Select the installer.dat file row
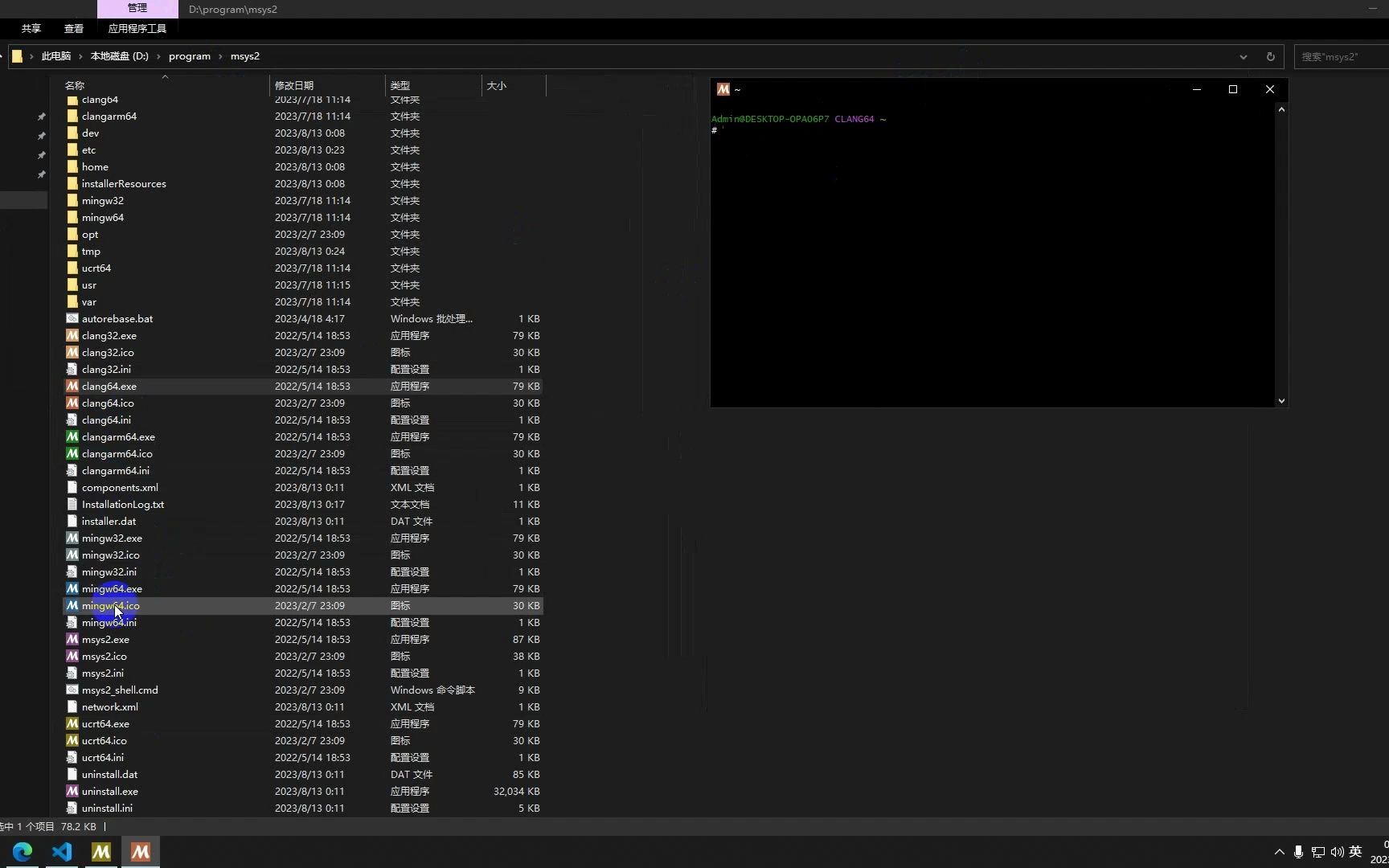This screenshot has height=868, width=1389. tap(302, 522)
